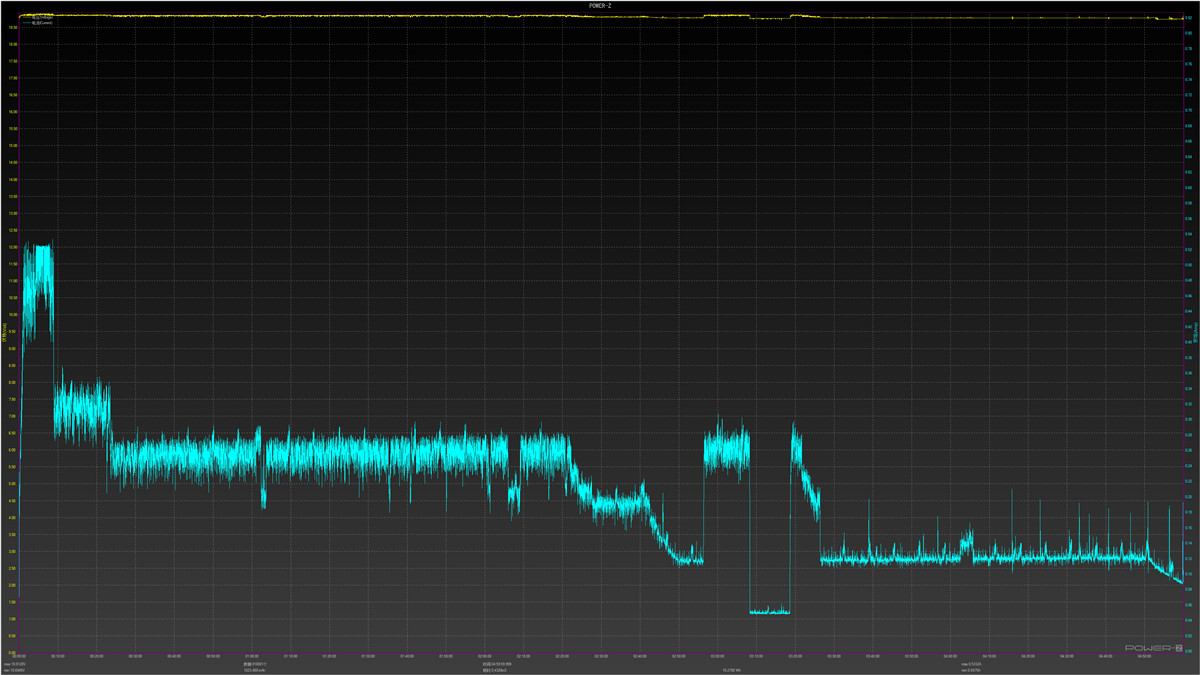1200x675 pixels.
Task: Click the right vertical current axis title
Action: click(1194, 333)
